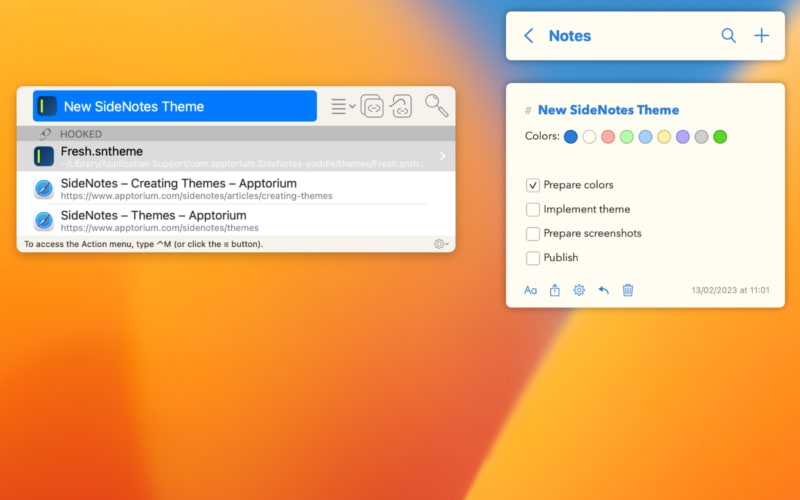This screenshot has height=500, width=800.
Task: Click the Hook to Copied Link icon
Action: pos(402,106)
